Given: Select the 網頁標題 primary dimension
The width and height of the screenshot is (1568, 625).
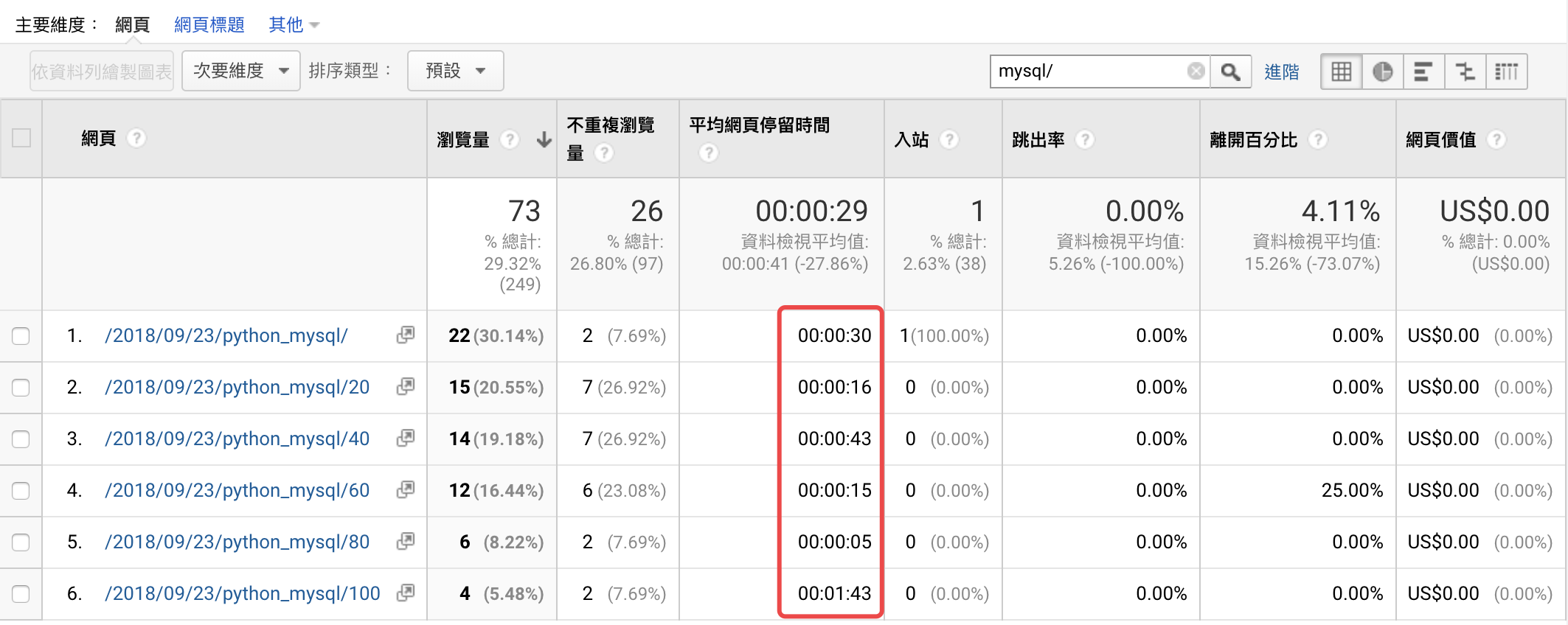Looking at the screenshot, I should 209,25.
